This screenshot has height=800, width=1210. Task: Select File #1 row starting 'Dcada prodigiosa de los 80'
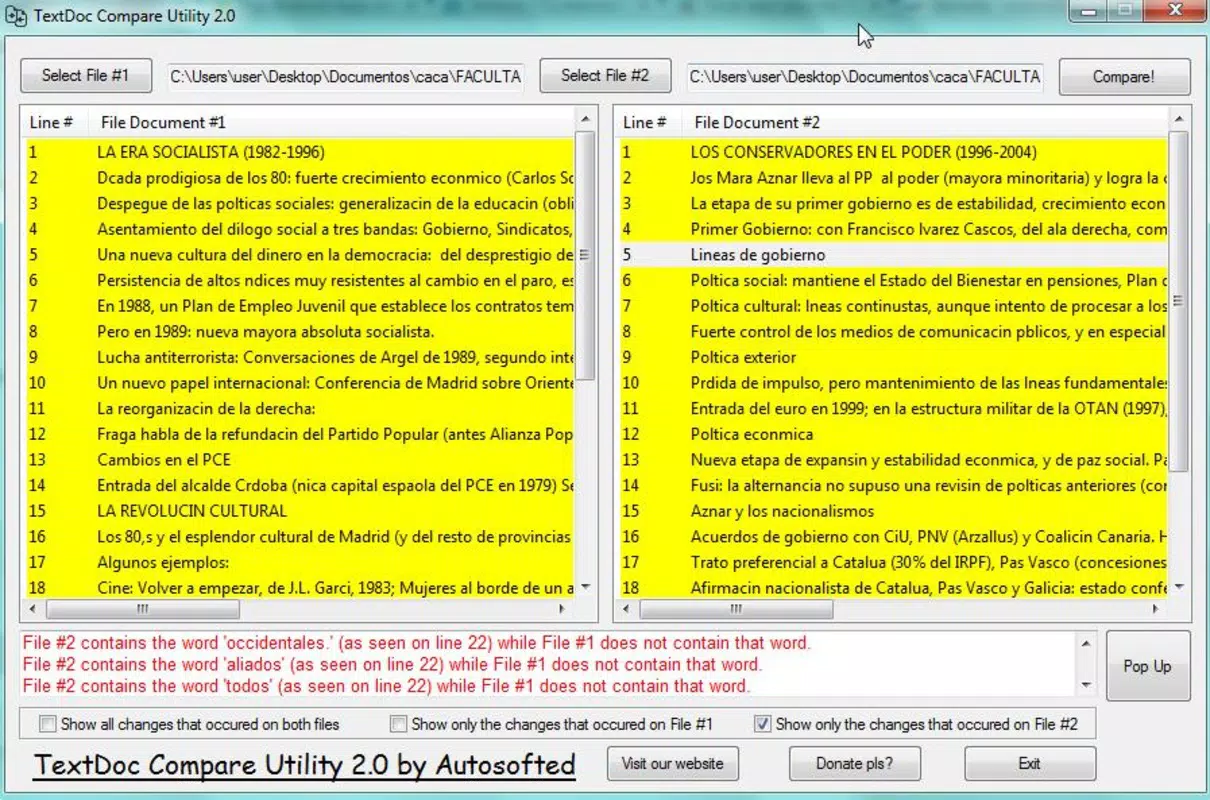(x=299, y=178)
